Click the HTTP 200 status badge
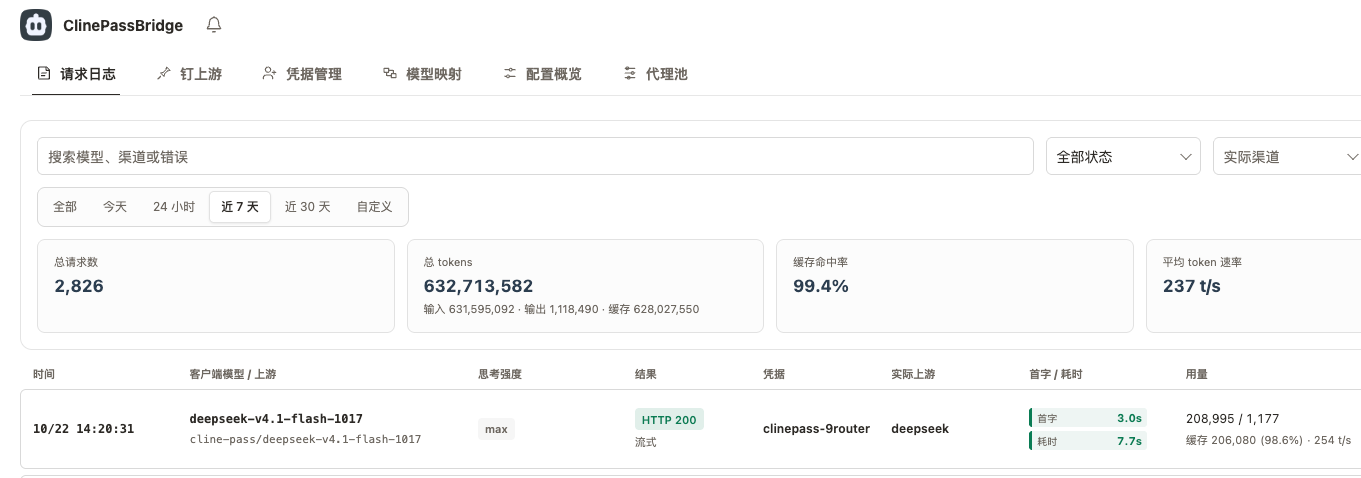This screenshot has height=478, width=1361. pos(669,419)
